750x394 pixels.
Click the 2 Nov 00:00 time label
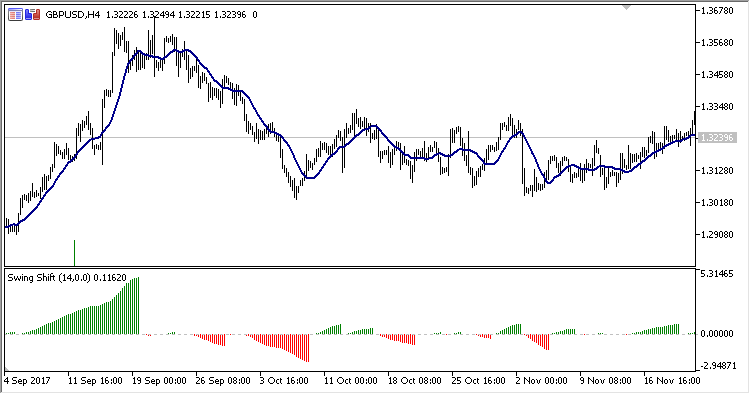click(x=542, y=381)
